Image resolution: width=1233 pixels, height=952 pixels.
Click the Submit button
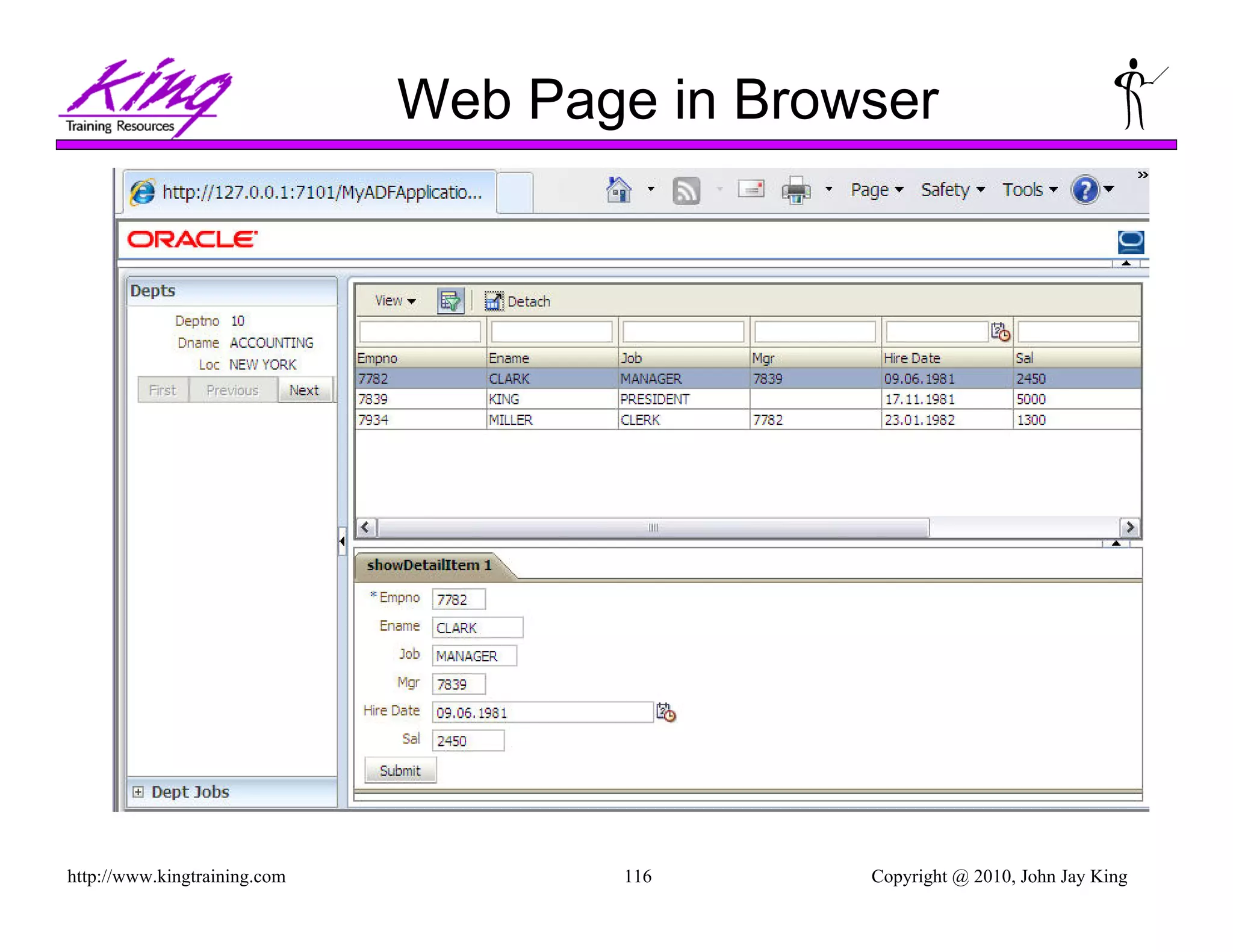pyautogui.click(x=400, y=771)
